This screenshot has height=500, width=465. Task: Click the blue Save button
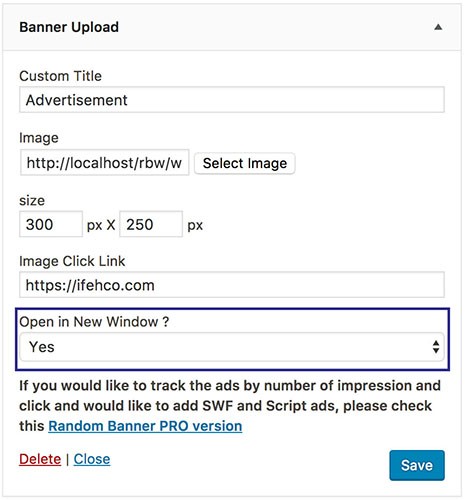(x=417, y=465)
